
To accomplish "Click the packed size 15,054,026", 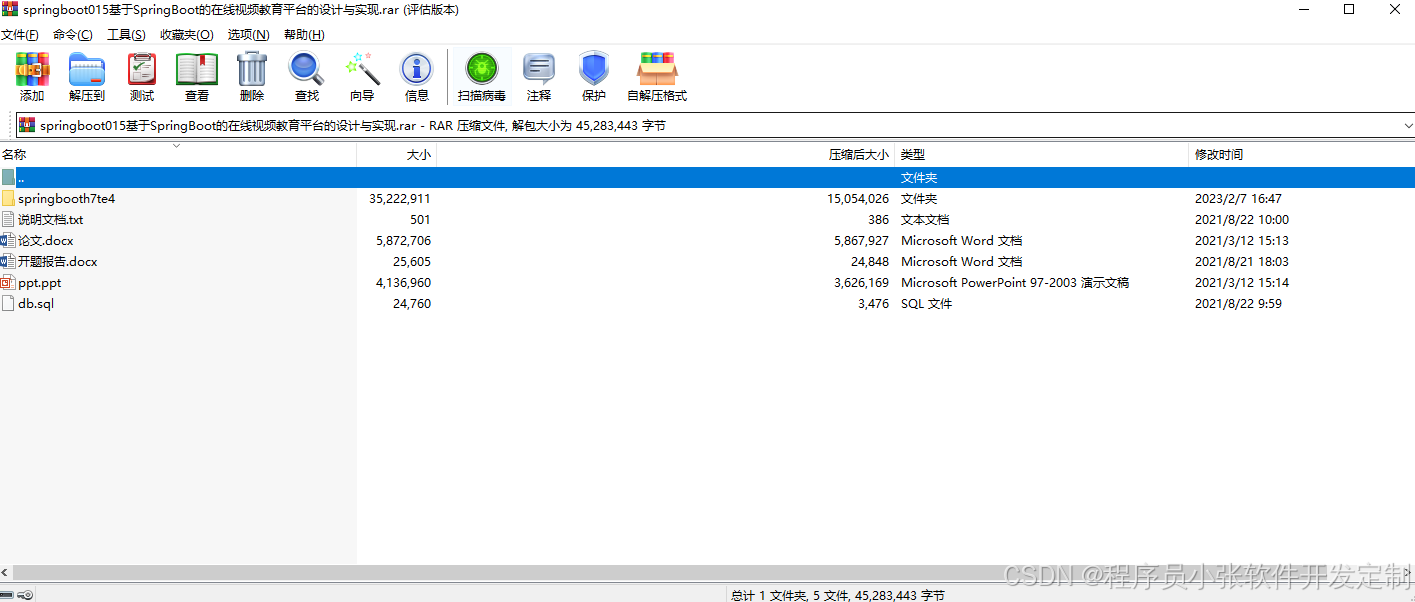I will coord(858,198).
